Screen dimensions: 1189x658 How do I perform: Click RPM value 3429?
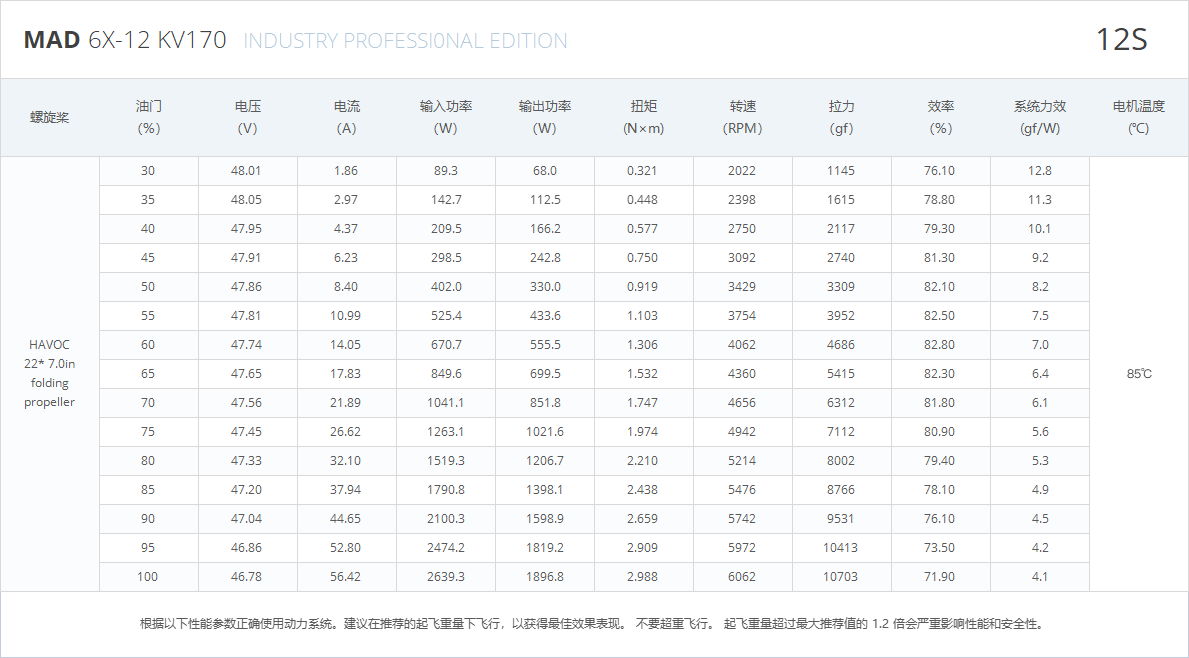pos(742,287)
